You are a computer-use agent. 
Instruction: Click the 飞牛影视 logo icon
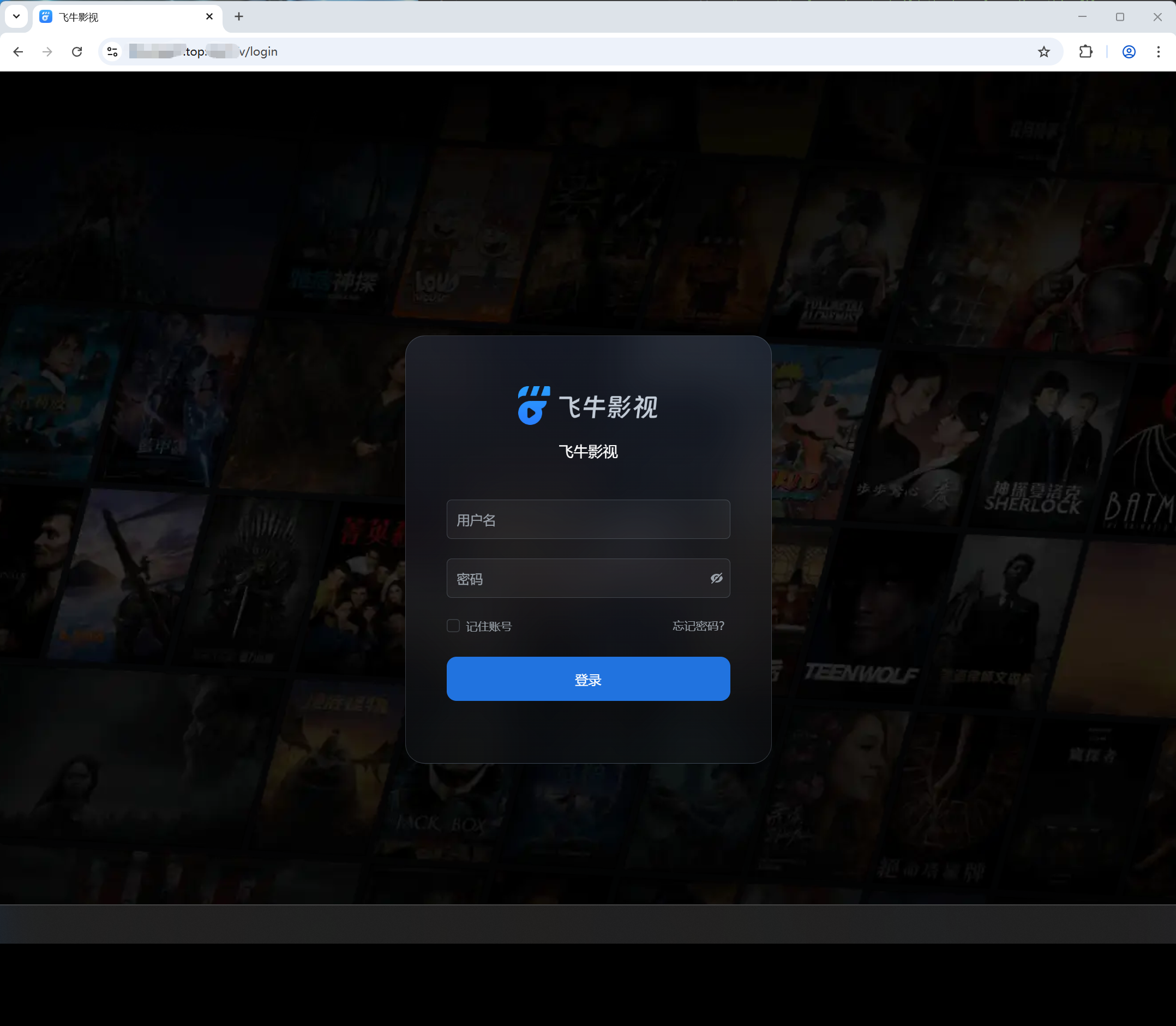(533, 405)
